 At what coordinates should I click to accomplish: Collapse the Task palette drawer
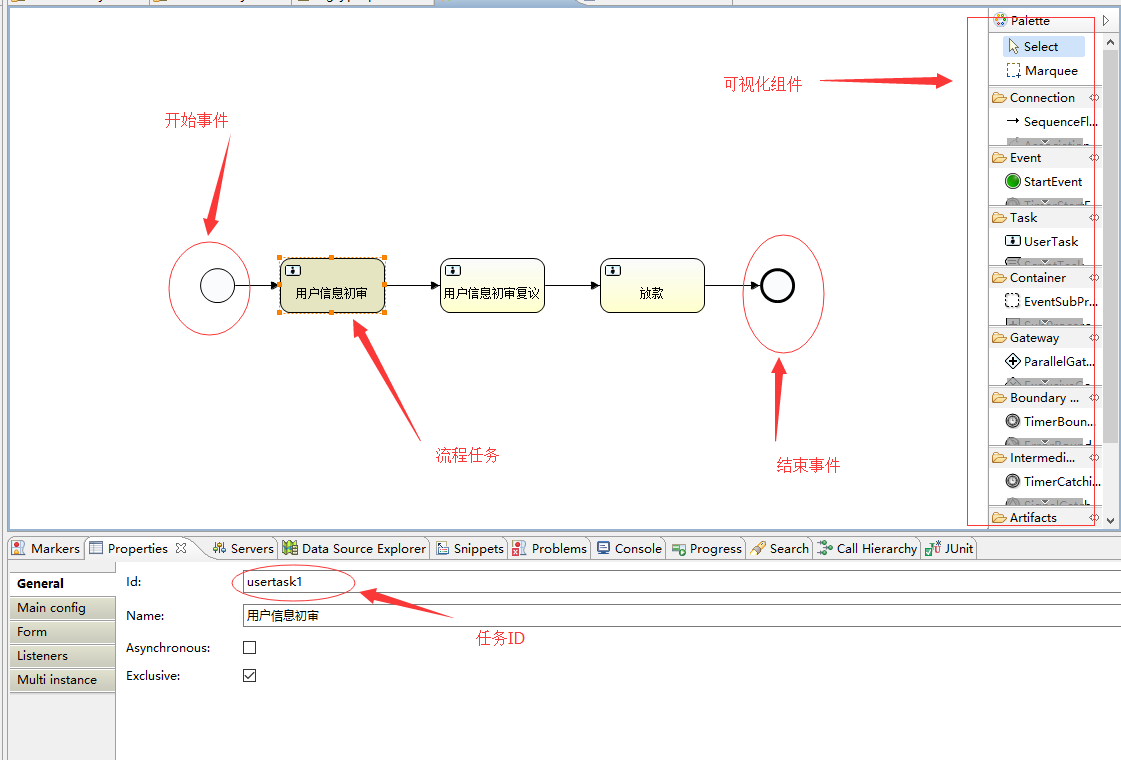click(x=1045, y=217)
